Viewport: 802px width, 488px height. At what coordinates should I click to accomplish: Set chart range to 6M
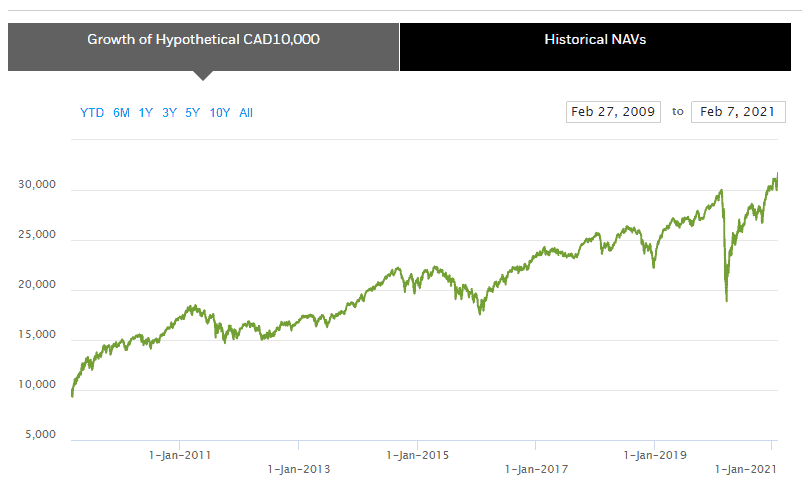click(x=121, y=113)
